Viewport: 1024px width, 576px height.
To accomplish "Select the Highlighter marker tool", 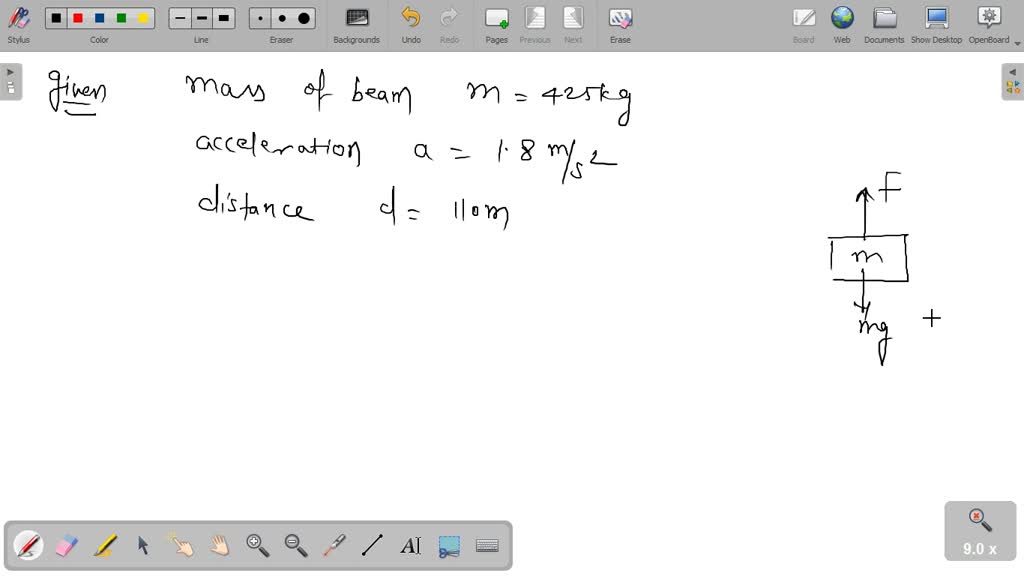I will click(x=104, y=545).
